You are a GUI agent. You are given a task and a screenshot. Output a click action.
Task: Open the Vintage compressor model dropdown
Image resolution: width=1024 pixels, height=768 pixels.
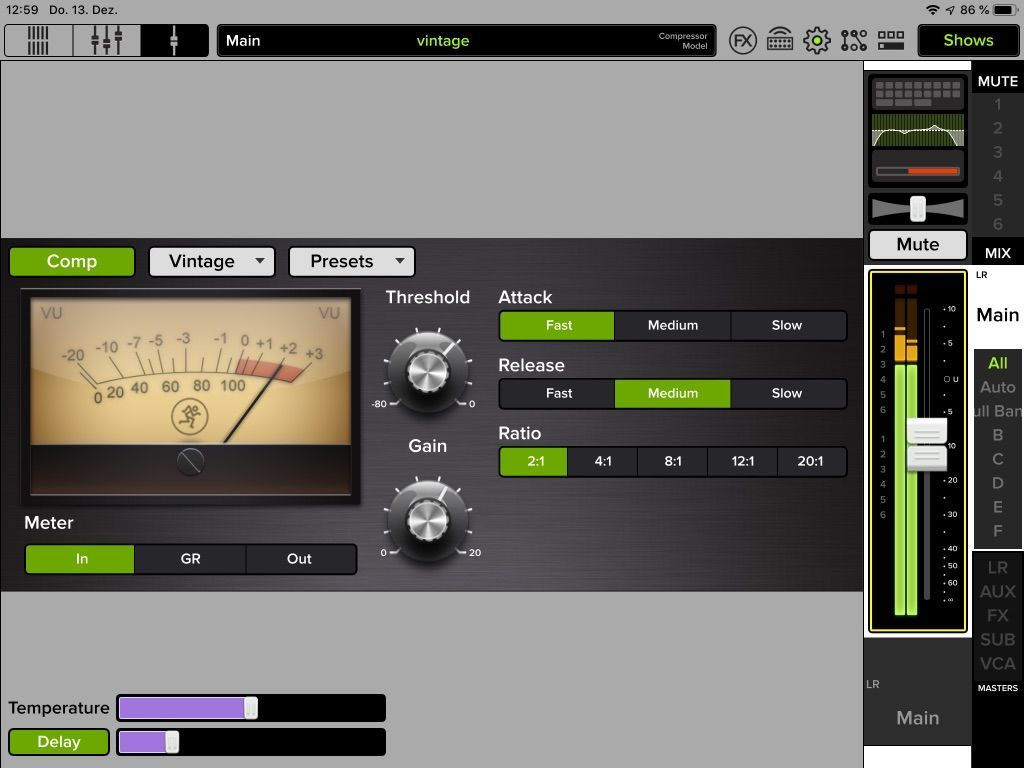pyautogui.click(x=212, y=261)
